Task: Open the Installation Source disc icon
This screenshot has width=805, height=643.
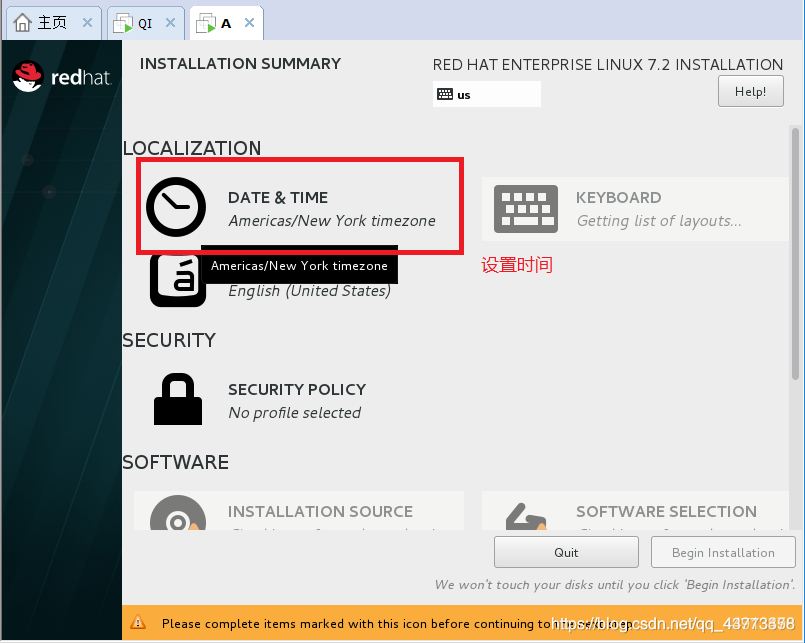Action: (x=178, y=513)
